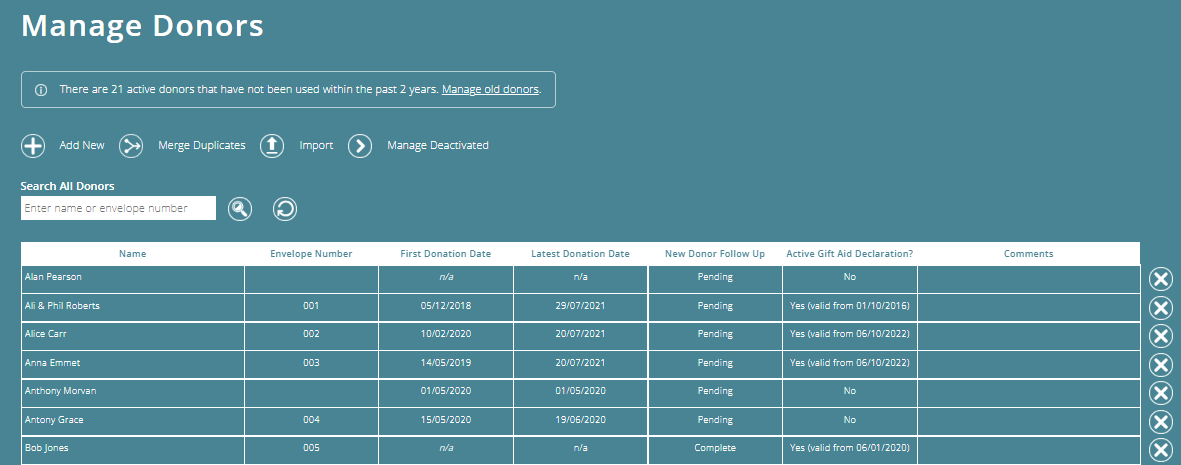Image resolution: width=1181 pixels, height=465 pixels.
Task: Remove Anna Emmet using X icon
Action: click(x=1161, y=365)
